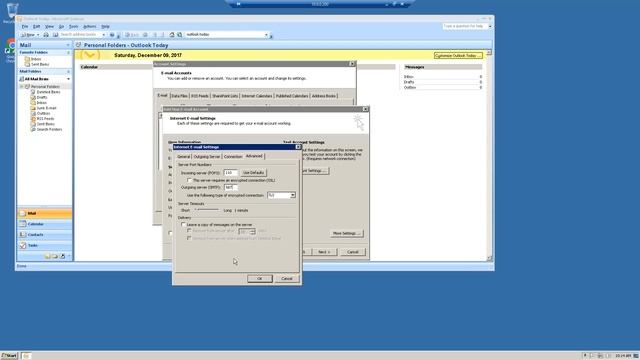The height and width of the screenshot is (360, 640).
Task: Click the Outgoing server (SMTP) port field
Action: 231,187
